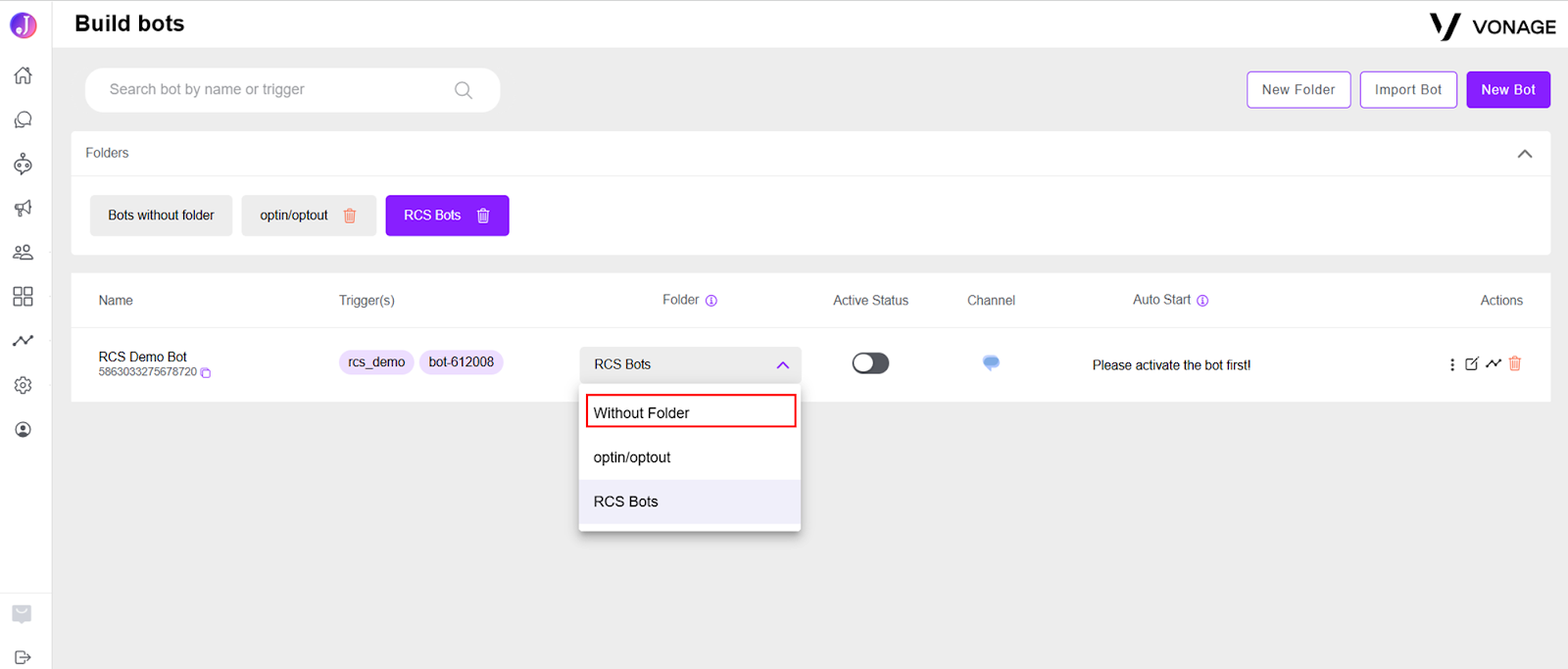Open the campaigns megaphone icon
1568x669 pixels.
[23, 208]
